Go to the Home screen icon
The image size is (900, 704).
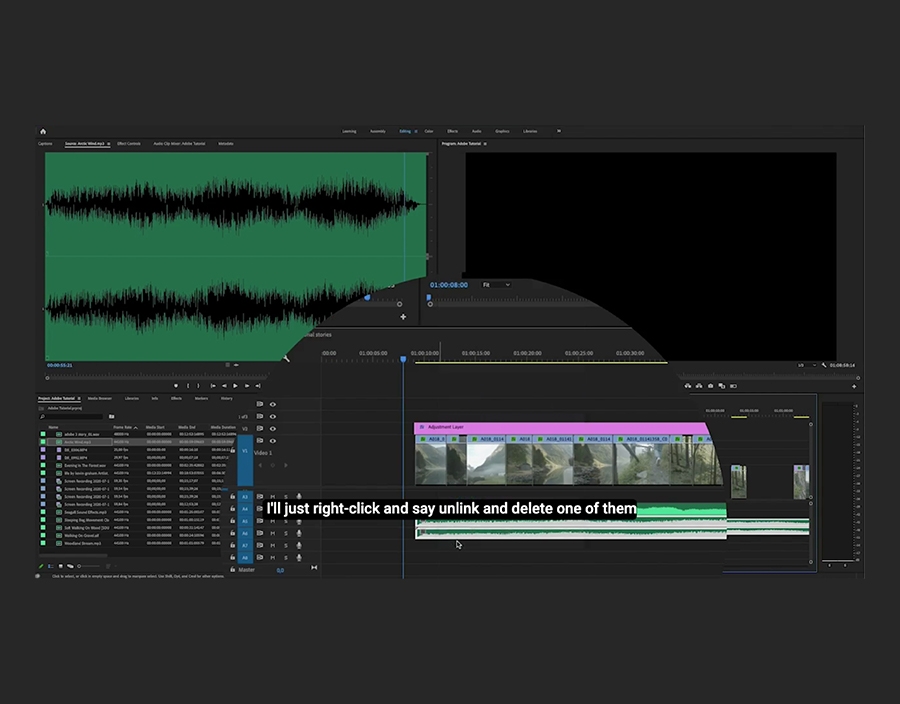(43, 131)
